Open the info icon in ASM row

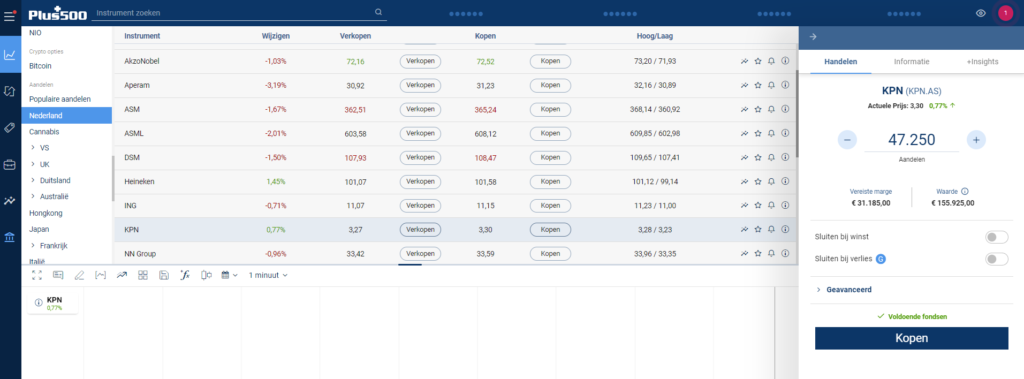point(785,109)
